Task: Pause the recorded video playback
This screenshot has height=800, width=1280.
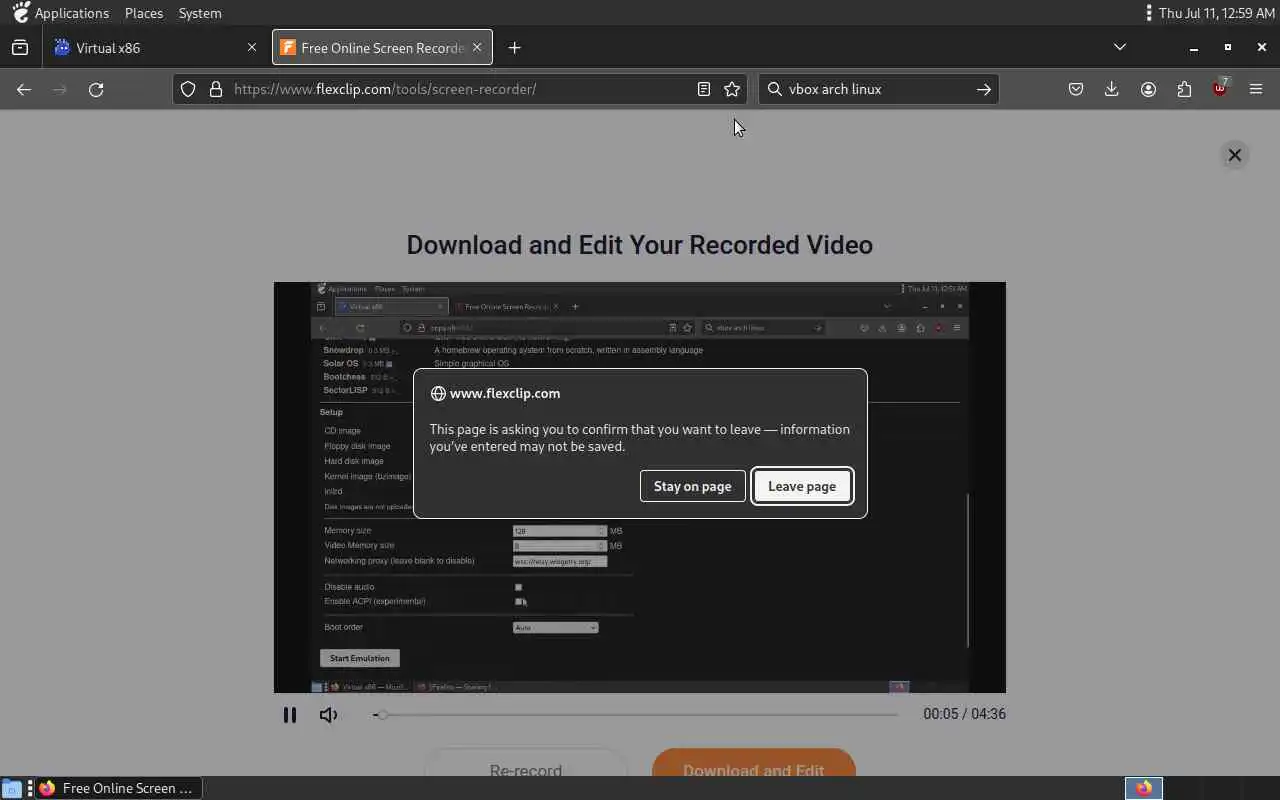Action: (289, 715)
